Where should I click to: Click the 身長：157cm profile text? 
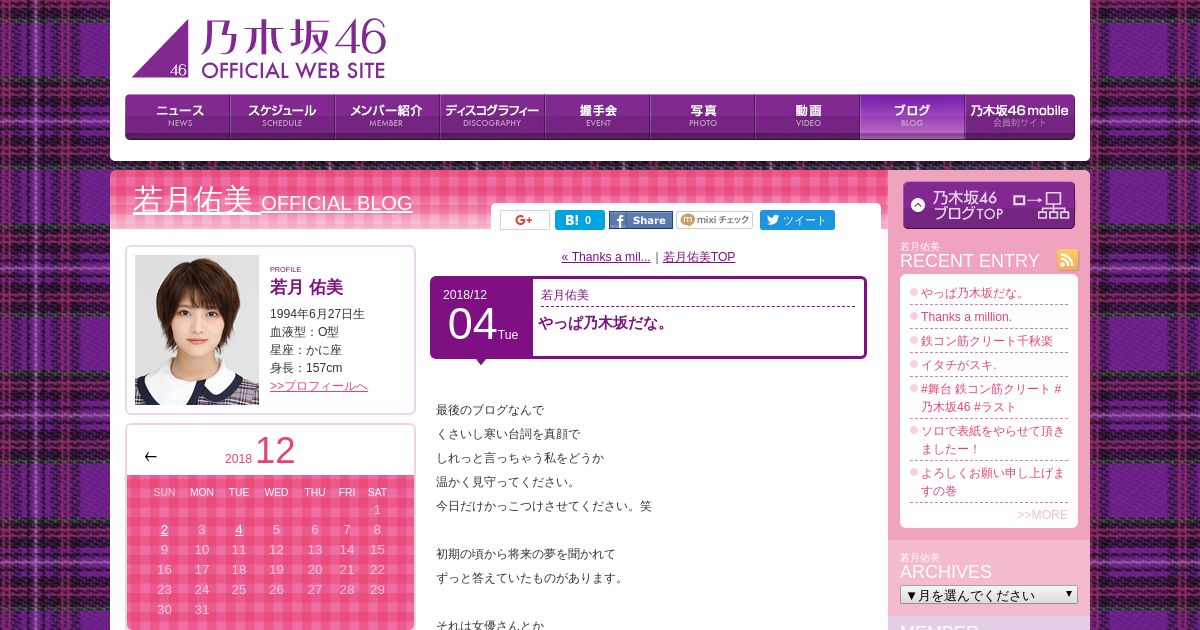point(306,368)
